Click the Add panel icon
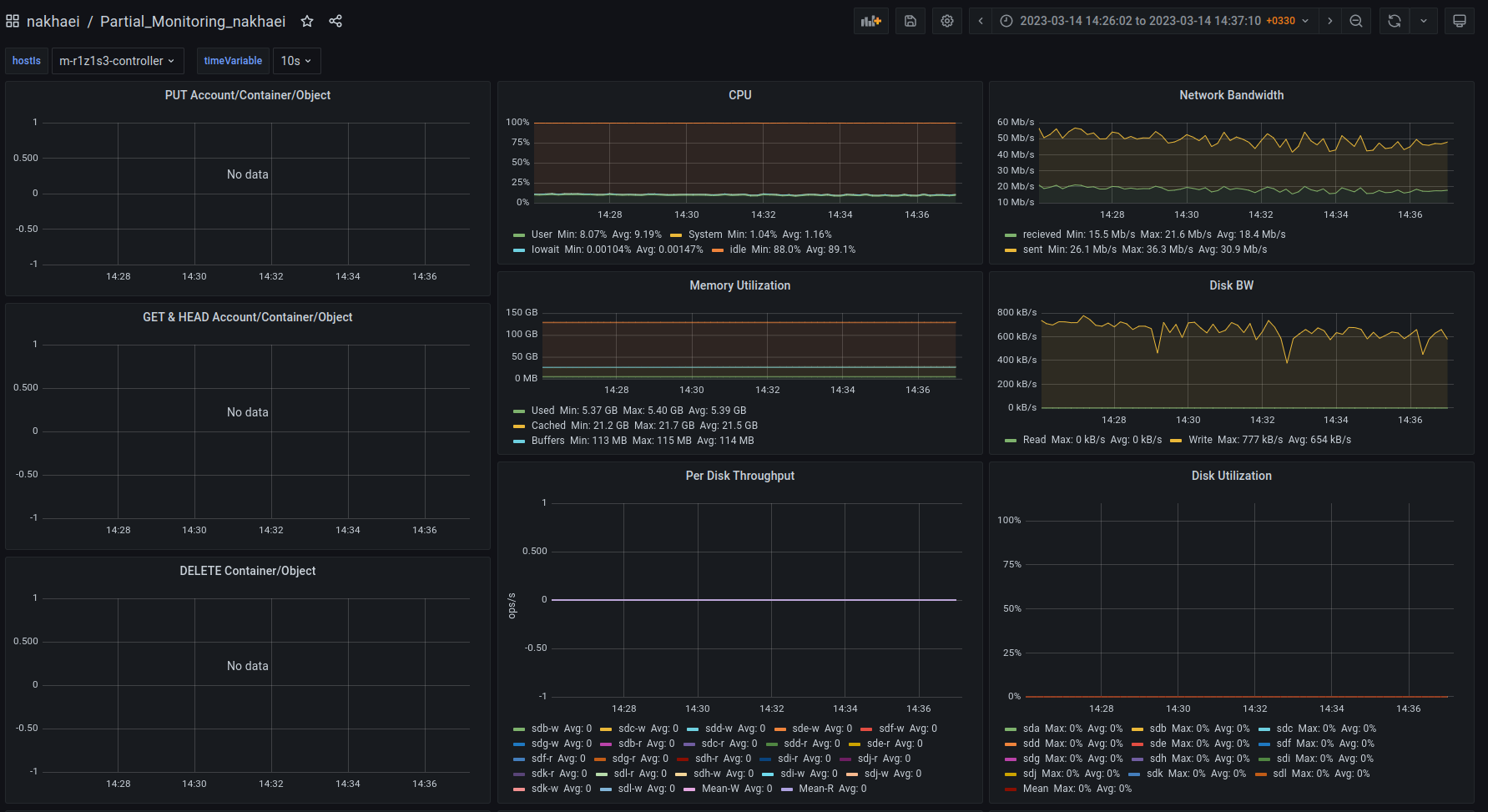Viewport: 1488px width, 812px height. [x=870, y=21]
